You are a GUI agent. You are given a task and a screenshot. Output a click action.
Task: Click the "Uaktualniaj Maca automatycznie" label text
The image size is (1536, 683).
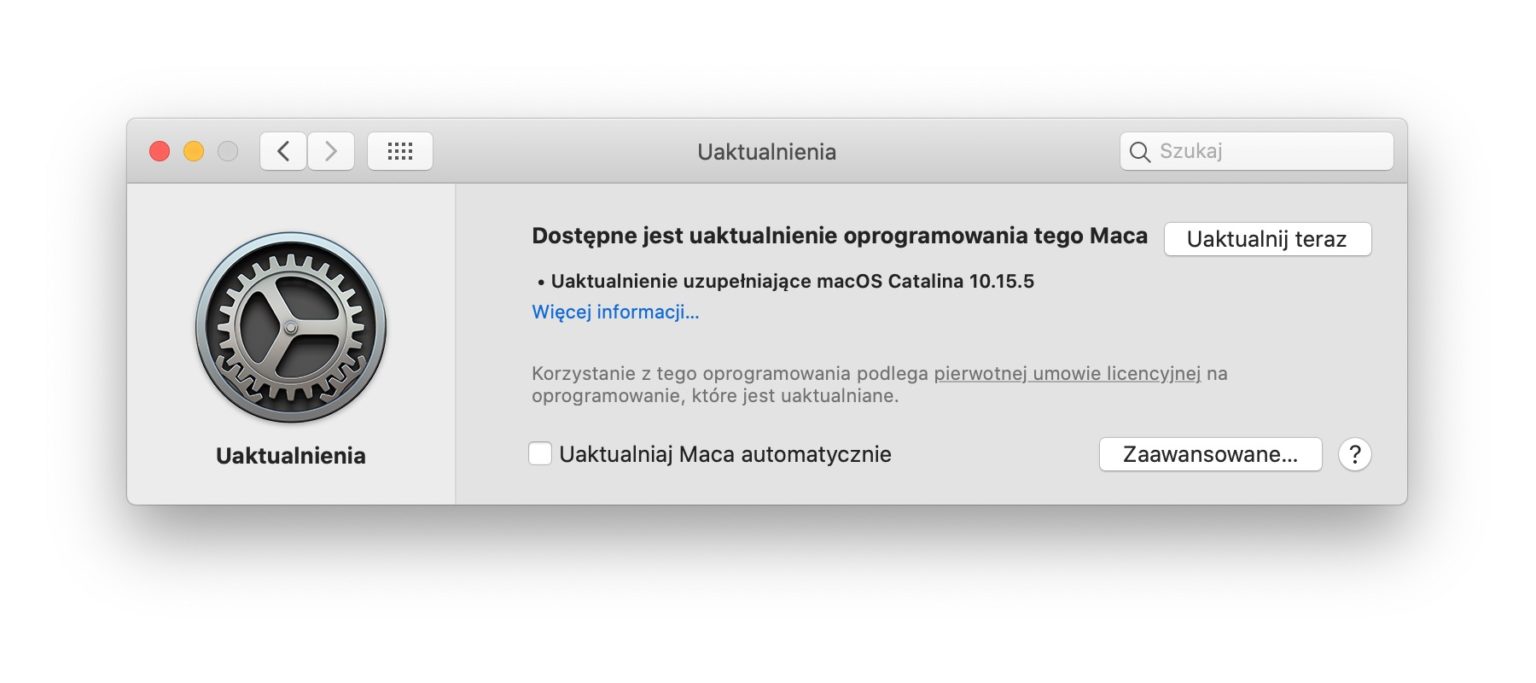click(x=725, y=455)
